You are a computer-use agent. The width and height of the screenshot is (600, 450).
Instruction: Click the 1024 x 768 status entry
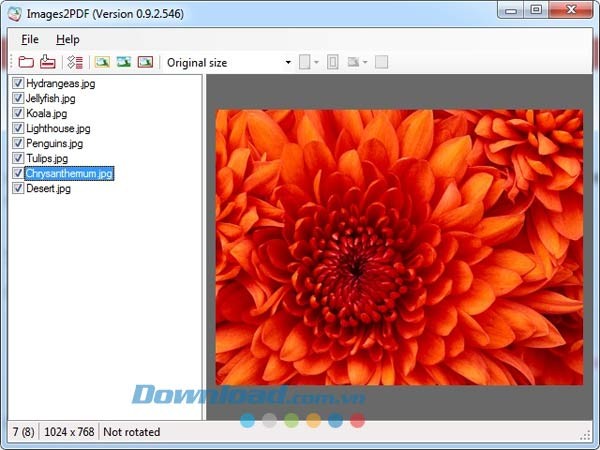coord(69,432)
